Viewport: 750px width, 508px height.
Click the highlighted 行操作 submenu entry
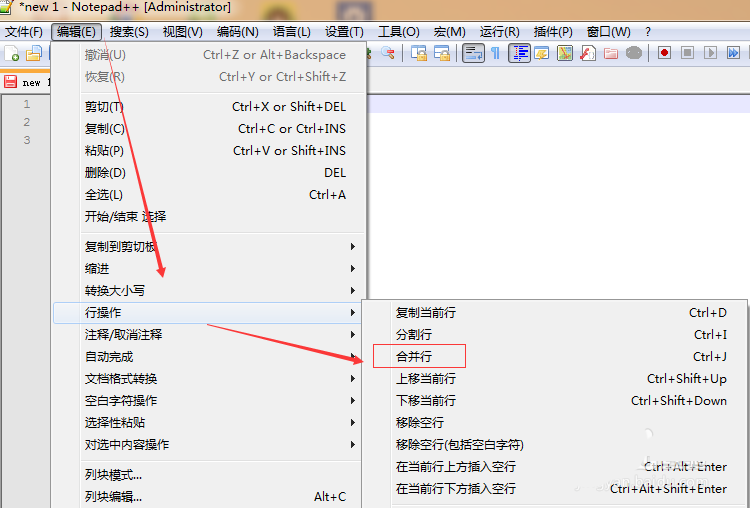[209, 313]
